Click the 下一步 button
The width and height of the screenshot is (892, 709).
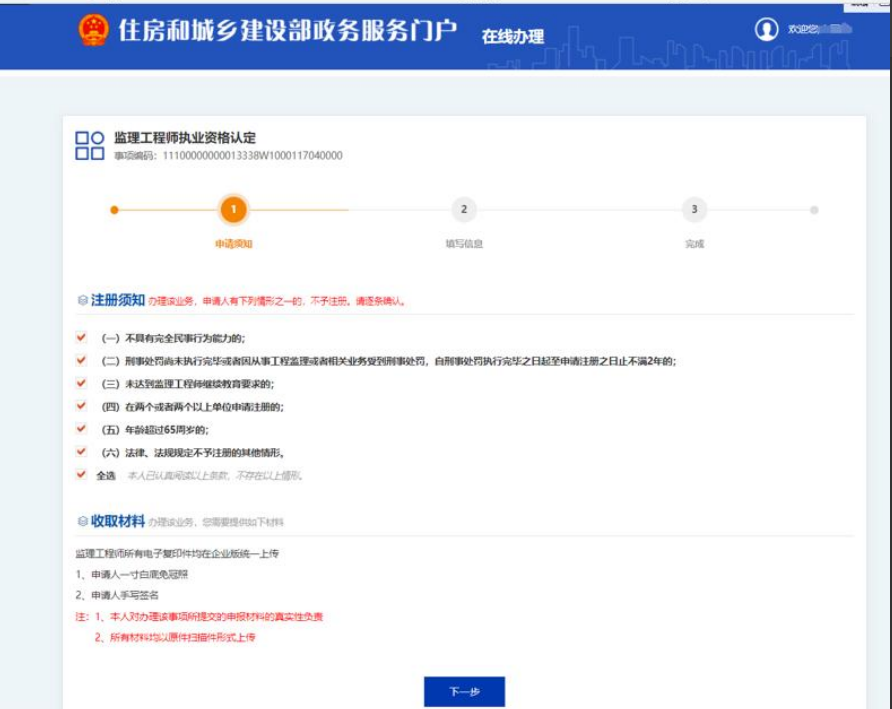(464, 692)
